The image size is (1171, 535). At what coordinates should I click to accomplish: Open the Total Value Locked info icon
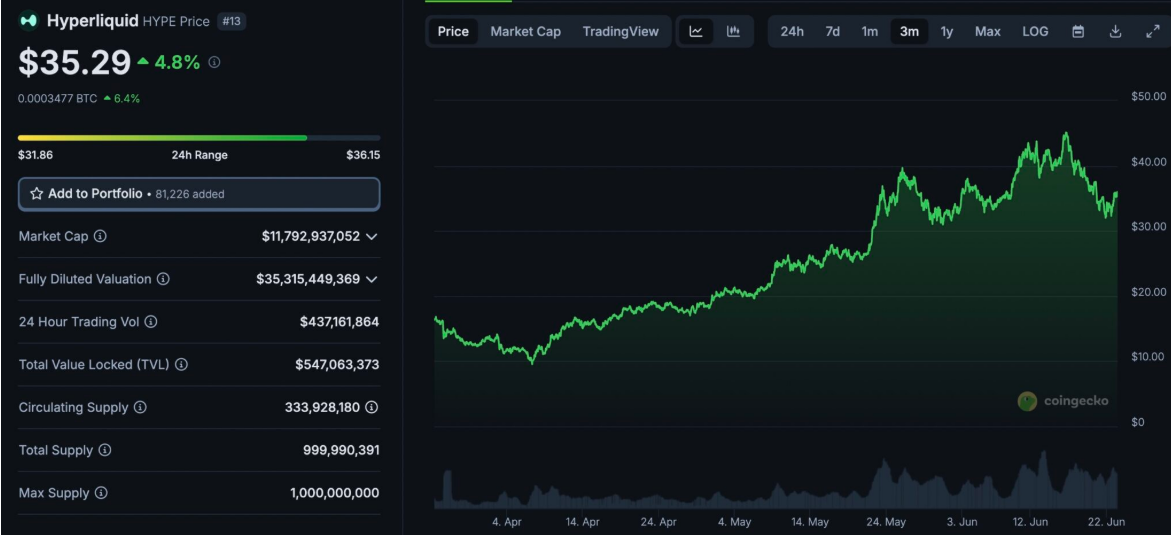(181, 365)
